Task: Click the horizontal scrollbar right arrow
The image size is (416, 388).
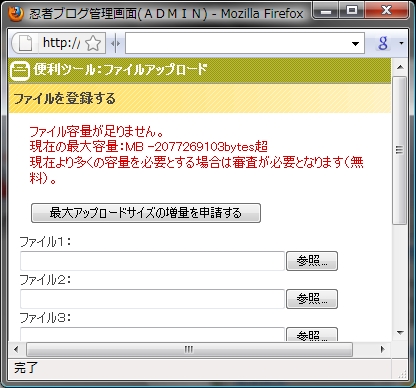Action: pos(383,349)
